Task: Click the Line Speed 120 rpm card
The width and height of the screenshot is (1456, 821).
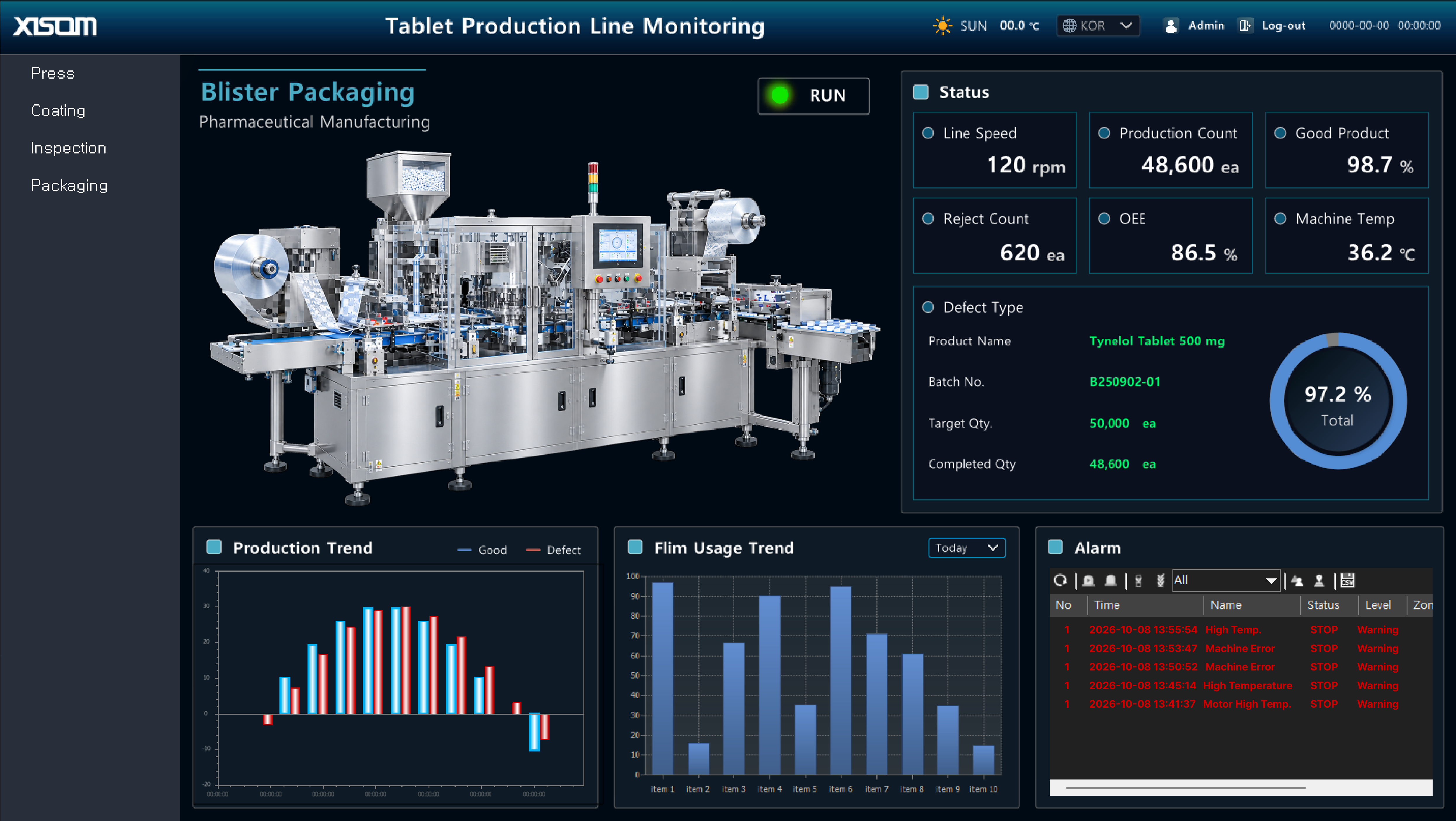Action: pyautogui.click(x=994, y=150)
